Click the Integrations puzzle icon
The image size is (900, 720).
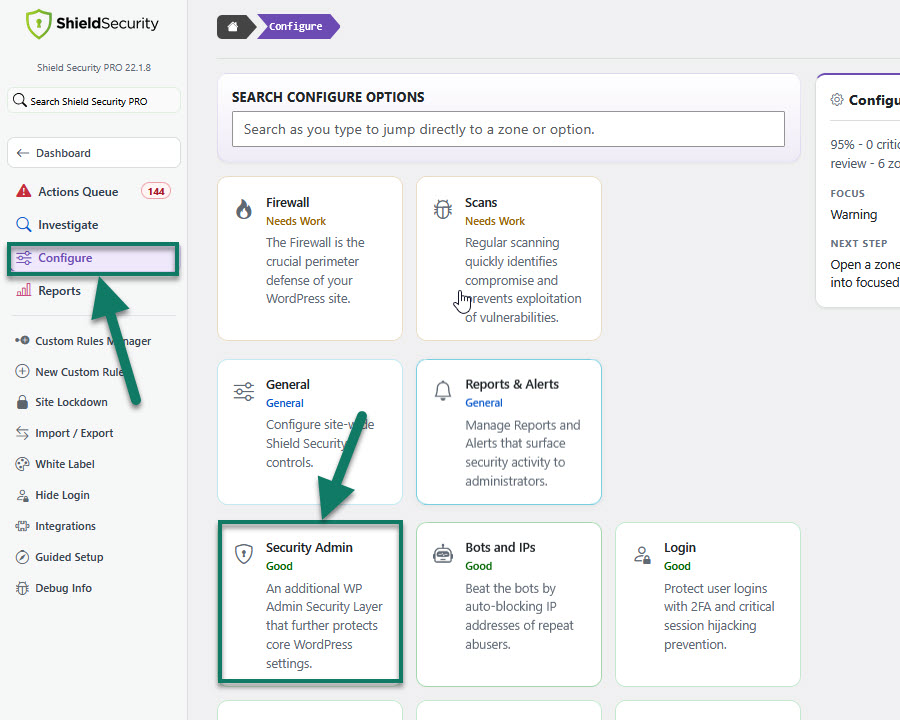point(22,526)
